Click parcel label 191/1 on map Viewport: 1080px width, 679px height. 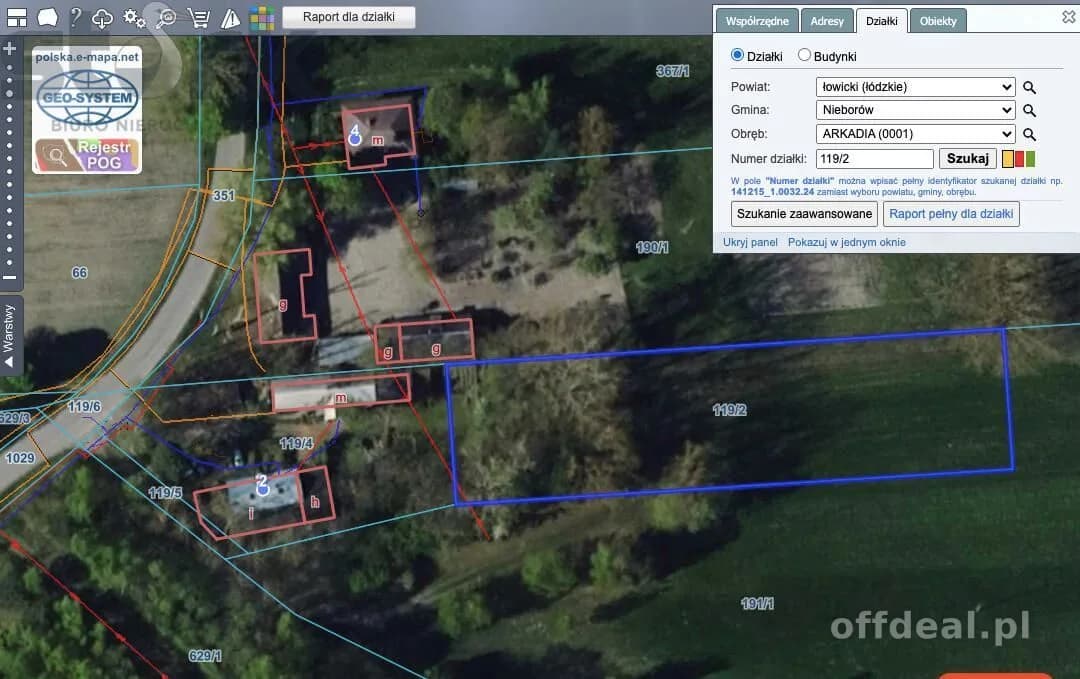(757, 604)
